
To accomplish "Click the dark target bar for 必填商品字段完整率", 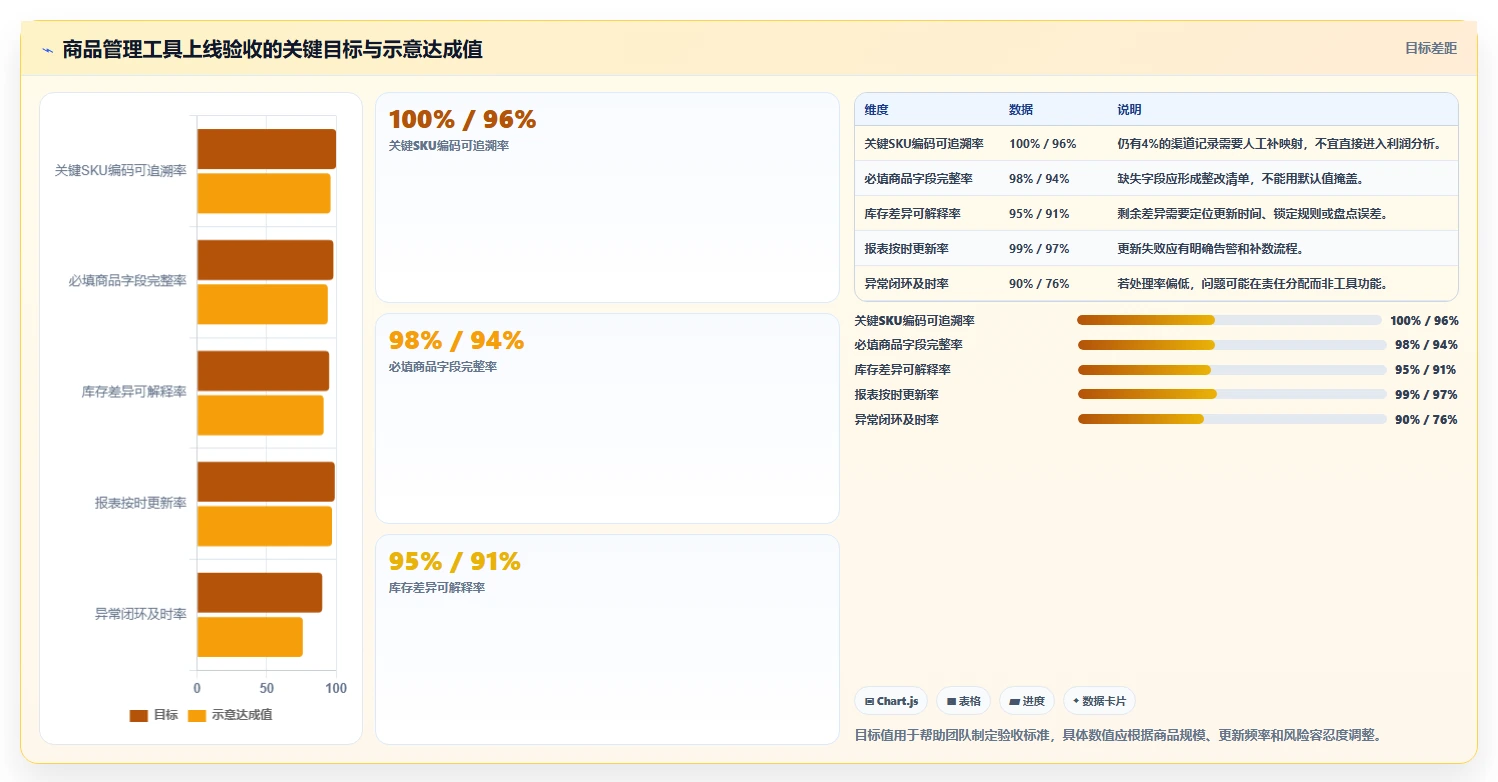I will pyautogui.click(x=265, y=260).
